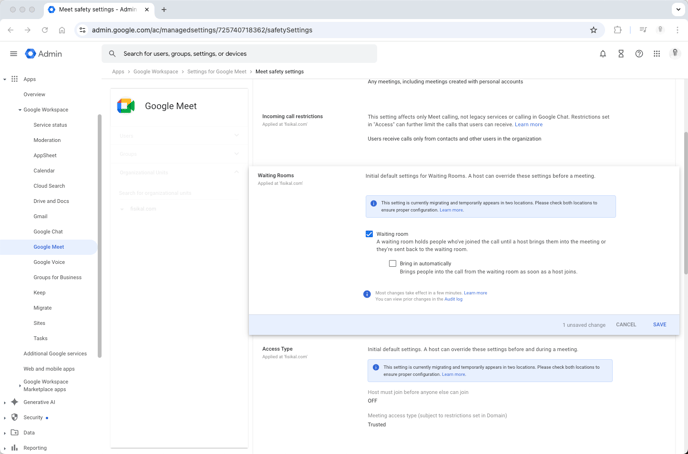The image size is (688, 454).
Task: Open Service status in sidebar
Action: click(50, 125)
